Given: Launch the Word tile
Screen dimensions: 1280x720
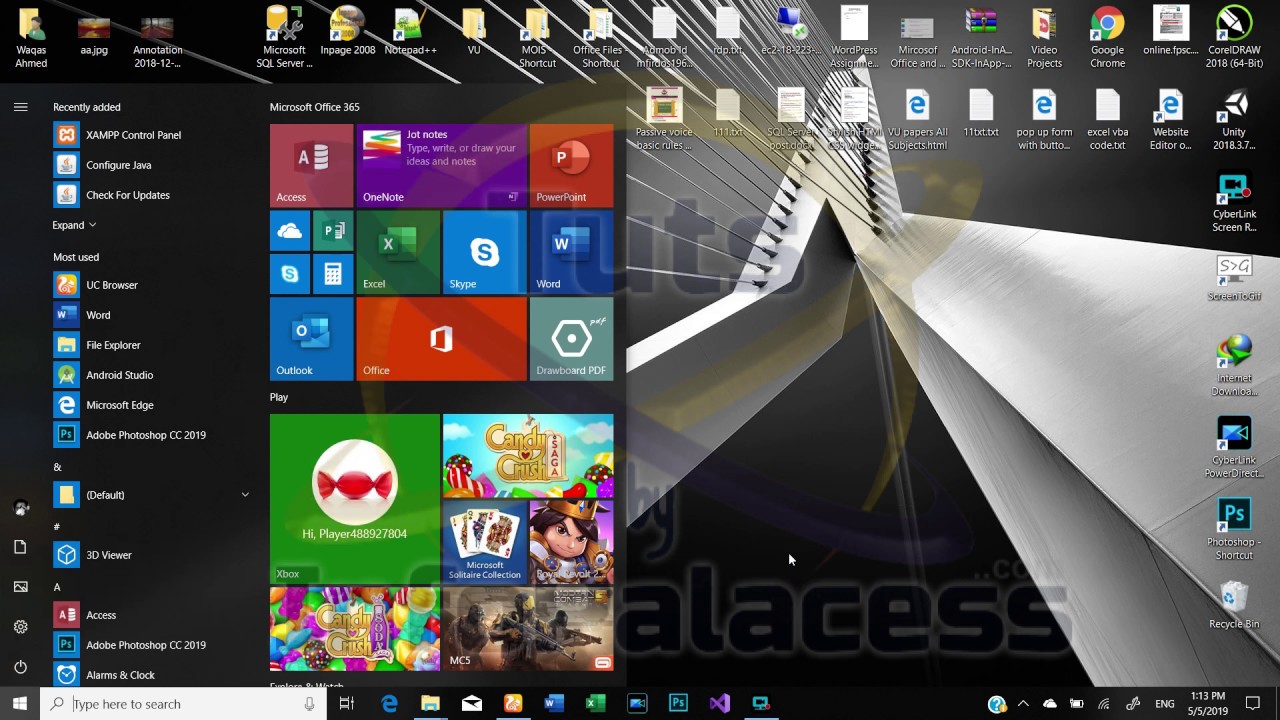Looking at the screenshot, I should (571, 252).
